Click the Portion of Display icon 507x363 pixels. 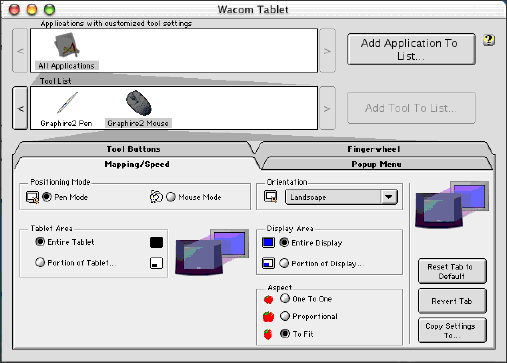268,263
